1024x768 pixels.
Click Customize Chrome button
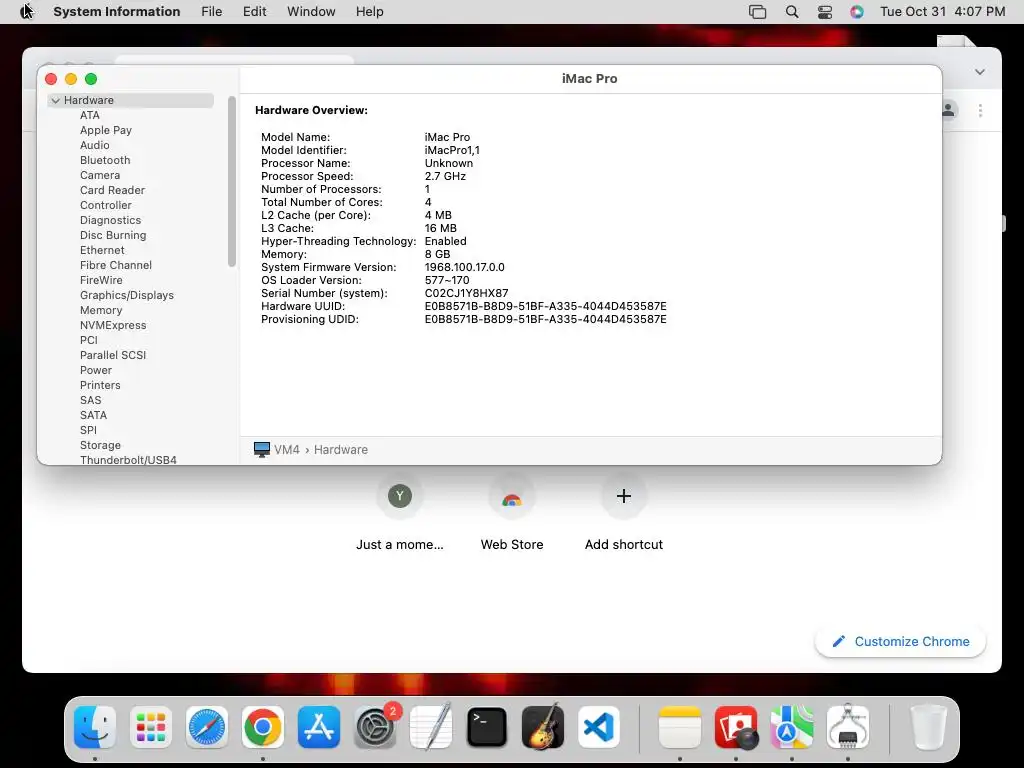click(x=901, y=641)
